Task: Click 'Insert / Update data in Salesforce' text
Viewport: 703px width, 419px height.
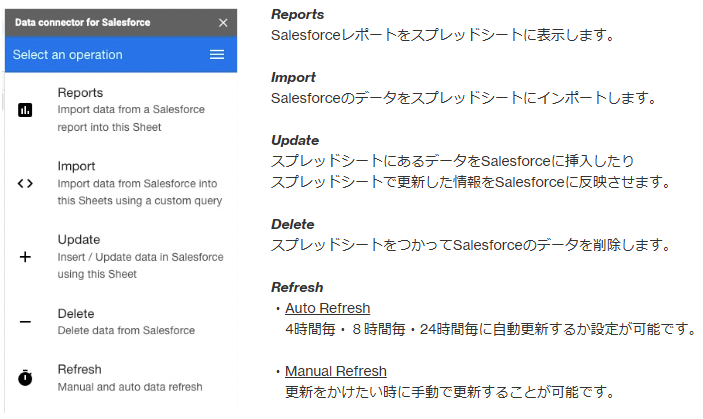Action: [x=140, y=257]
